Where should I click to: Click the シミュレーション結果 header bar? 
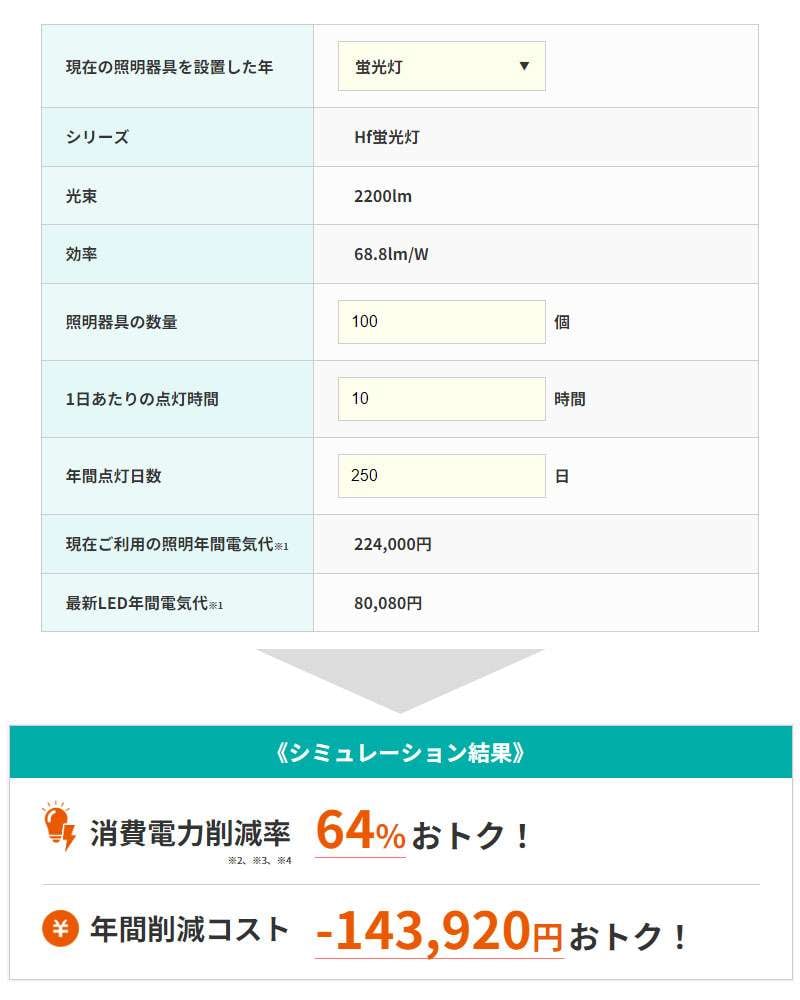pos(401,752)
